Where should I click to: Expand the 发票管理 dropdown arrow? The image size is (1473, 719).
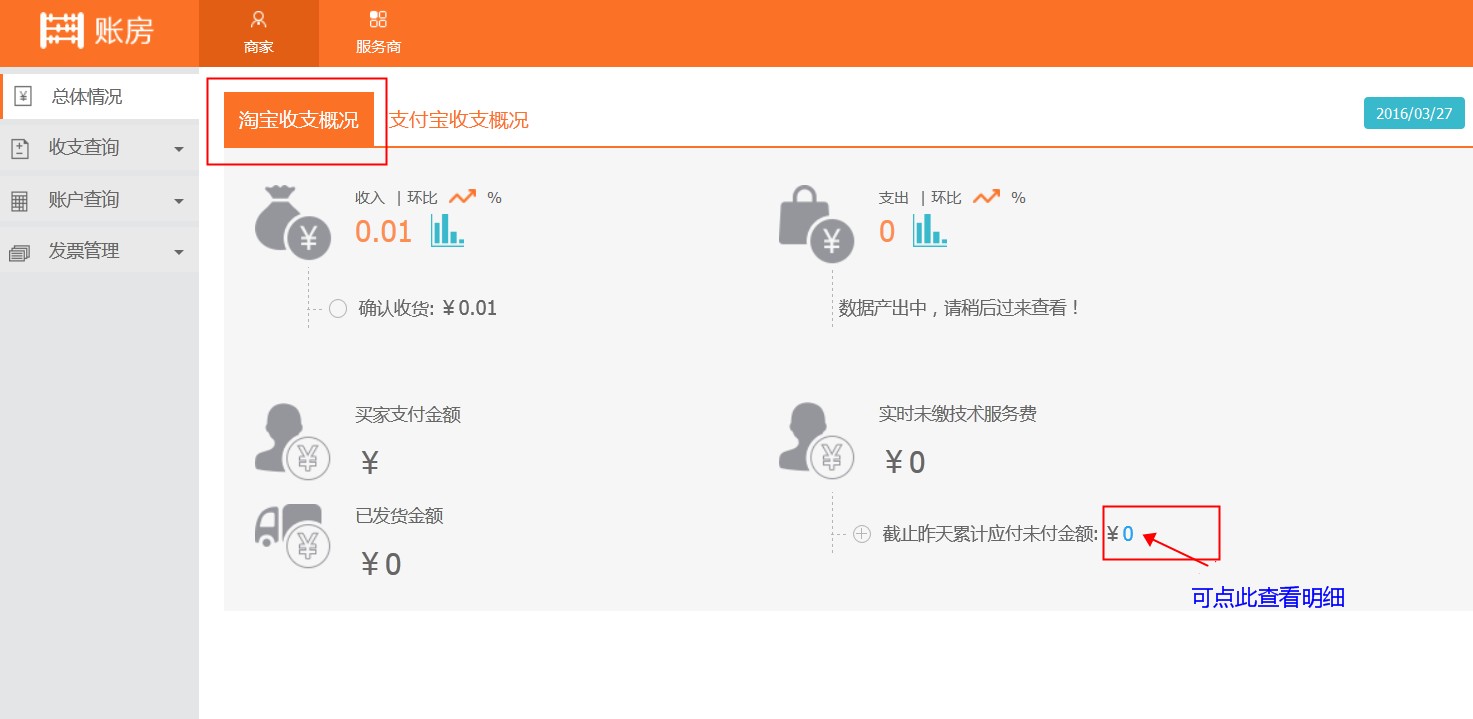179,253
